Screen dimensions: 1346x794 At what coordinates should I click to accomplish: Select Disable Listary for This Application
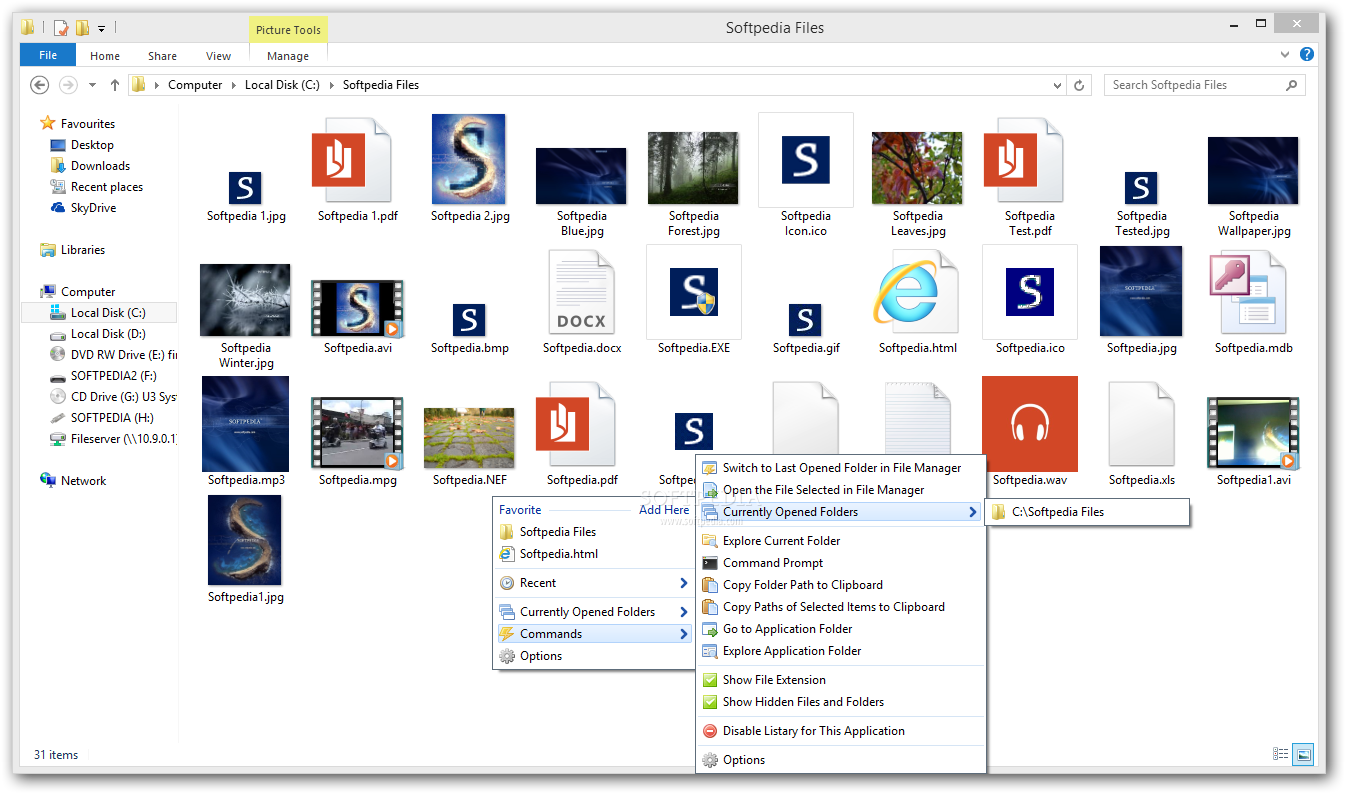(x=813, y=731)
